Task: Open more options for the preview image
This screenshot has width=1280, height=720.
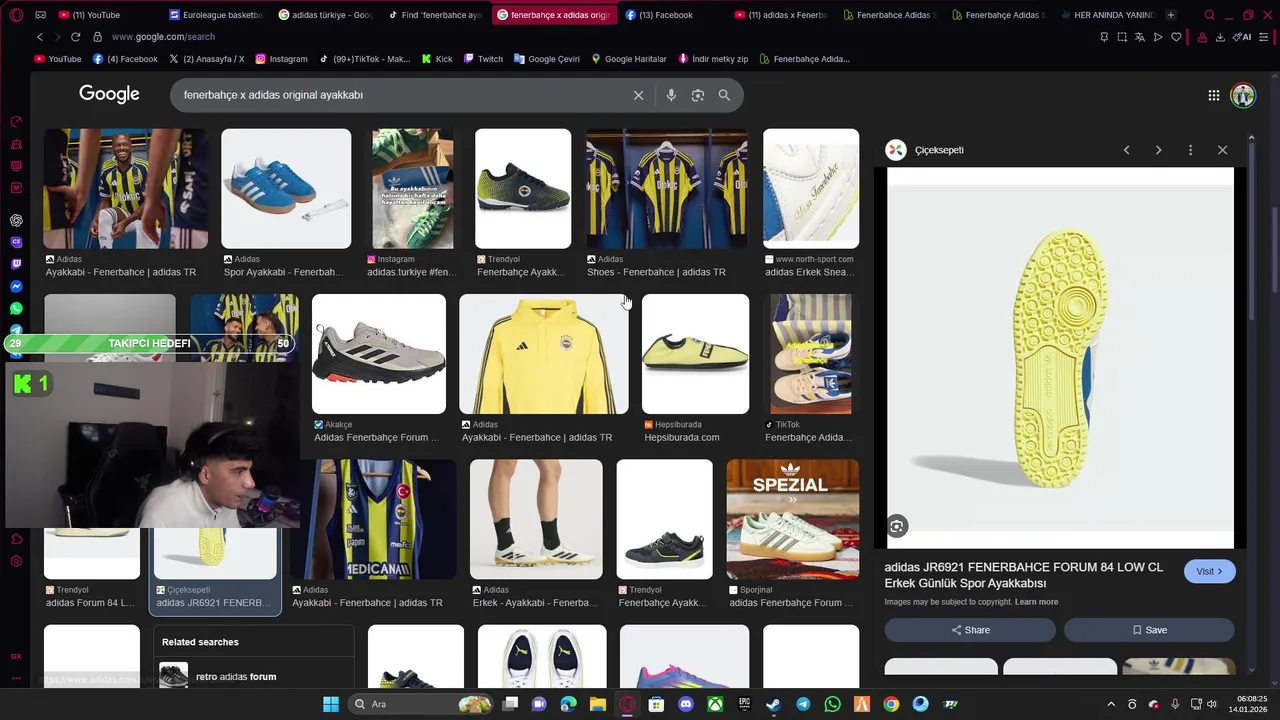Action: click(1190, 150)
